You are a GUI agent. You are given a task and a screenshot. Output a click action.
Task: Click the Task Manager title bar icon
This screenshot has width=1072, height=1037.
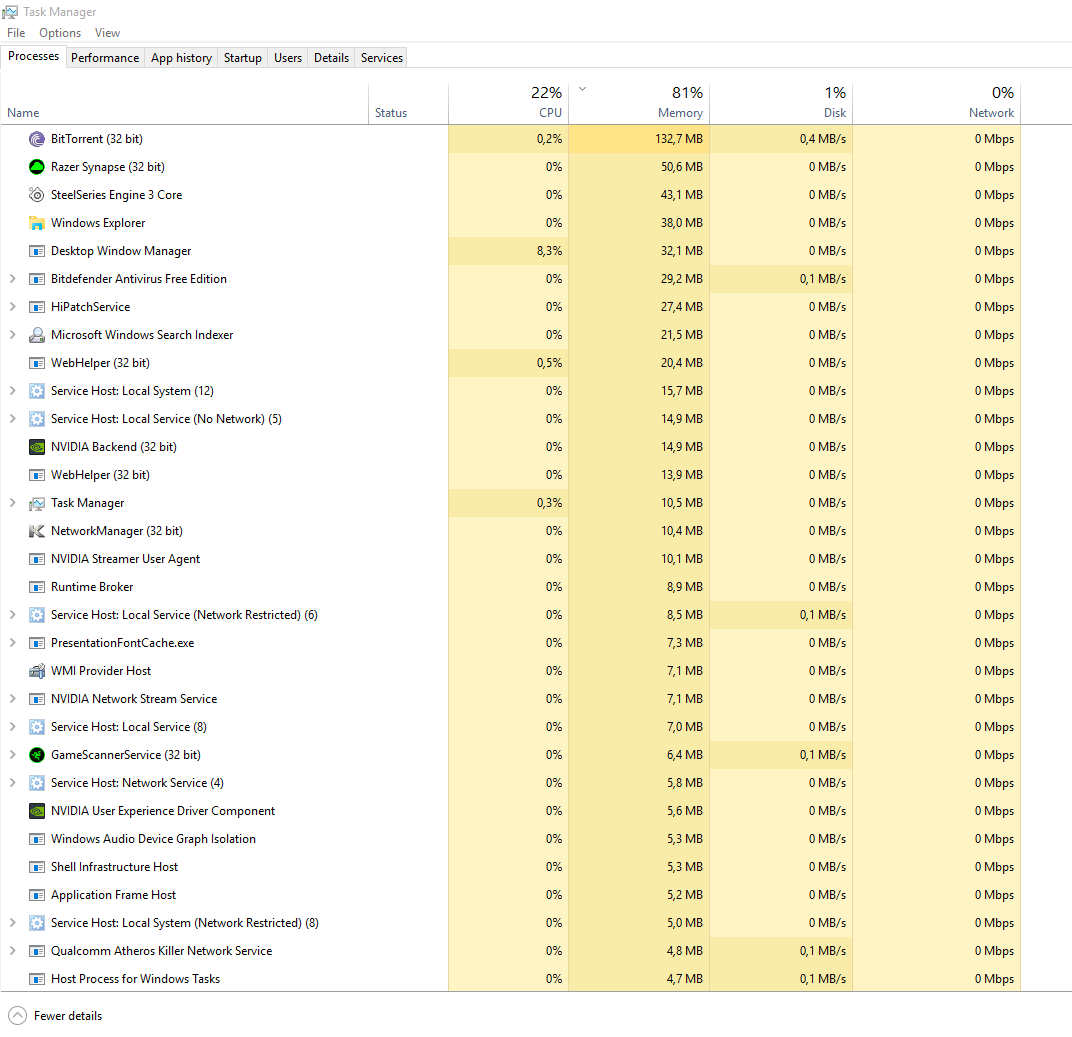click(x=10, y=12)
